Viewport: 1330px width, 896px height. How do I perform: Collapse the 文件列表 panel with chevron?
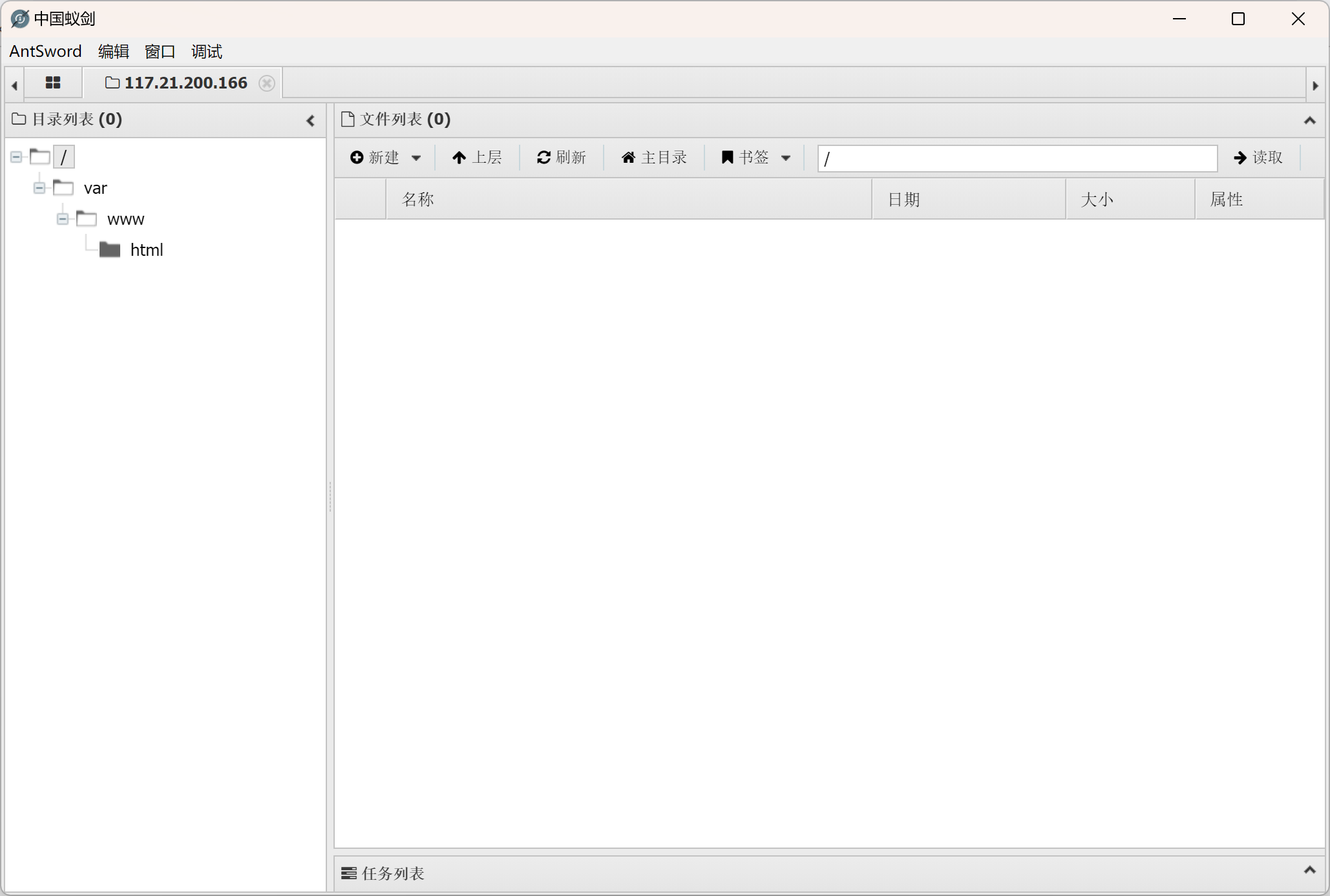[x=1309, y=120]
